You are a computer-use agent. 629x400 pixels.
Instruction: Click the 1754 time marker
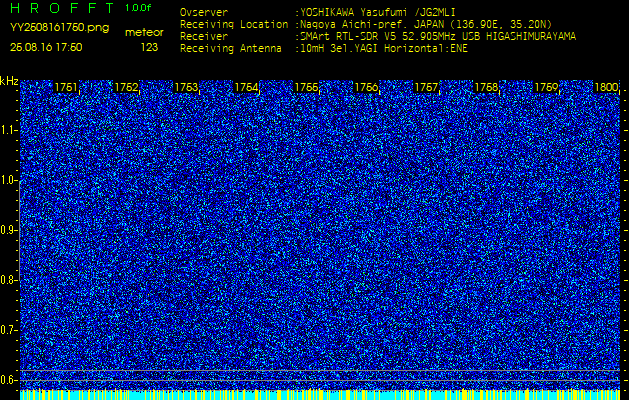[246, 87]
